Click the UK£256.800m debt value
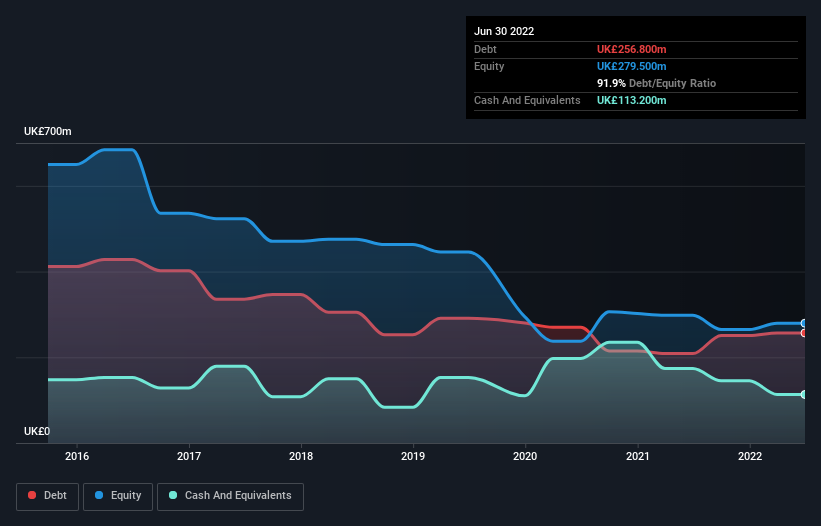The height and width of the screenshot is (526, 821). point(631,49)
